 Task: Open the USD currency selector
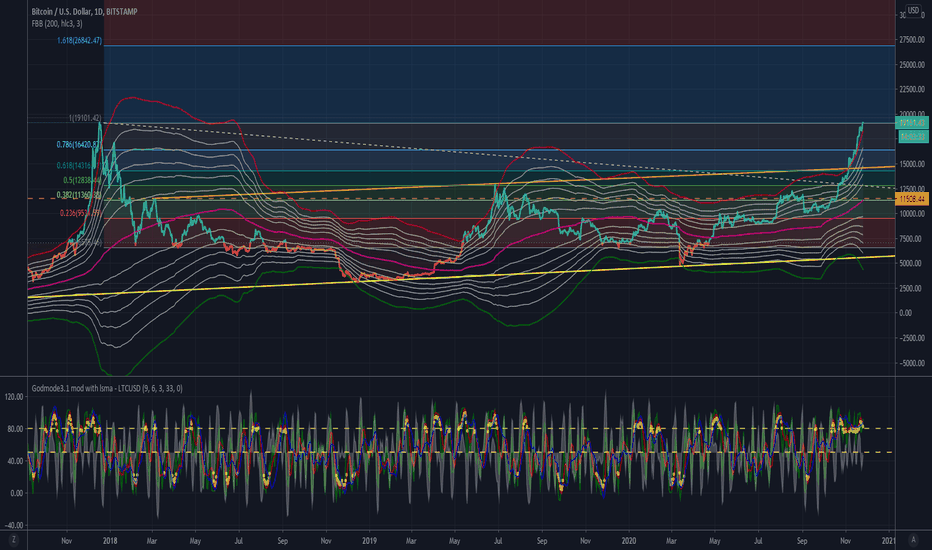coord(913,11)
